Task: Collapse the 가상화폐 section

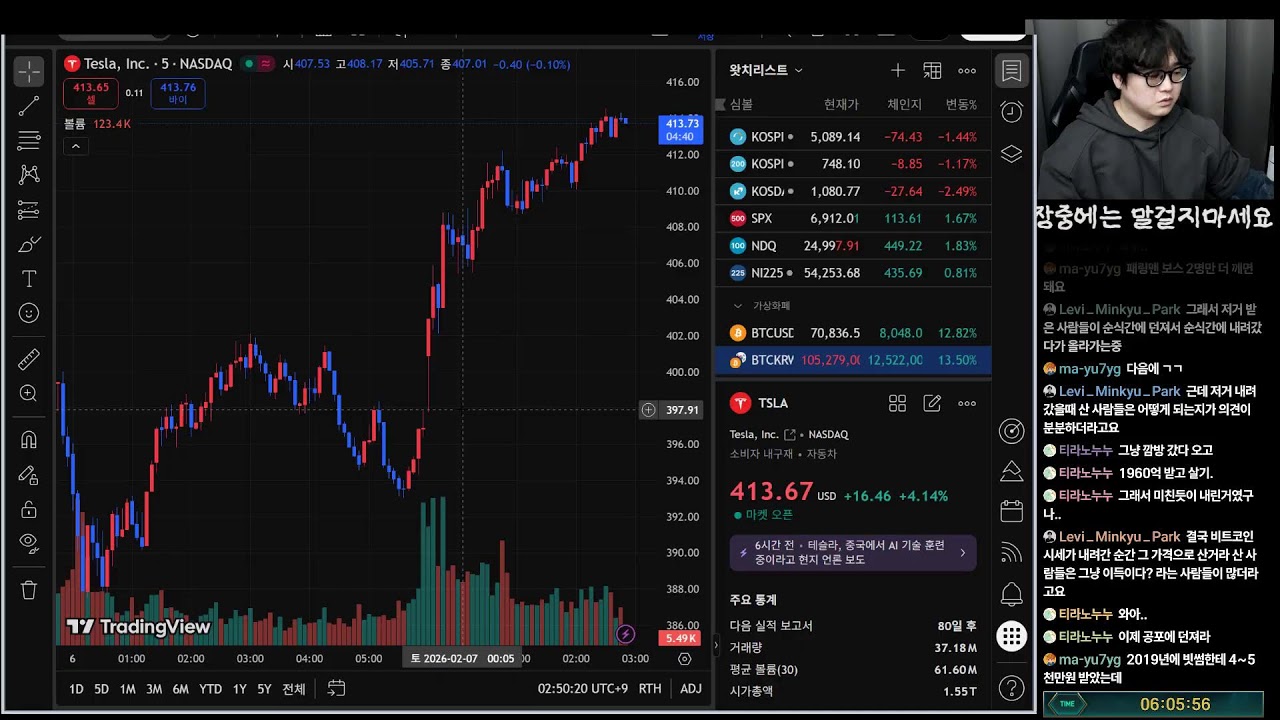Action: pyautogui.click(x=738, y=306)
